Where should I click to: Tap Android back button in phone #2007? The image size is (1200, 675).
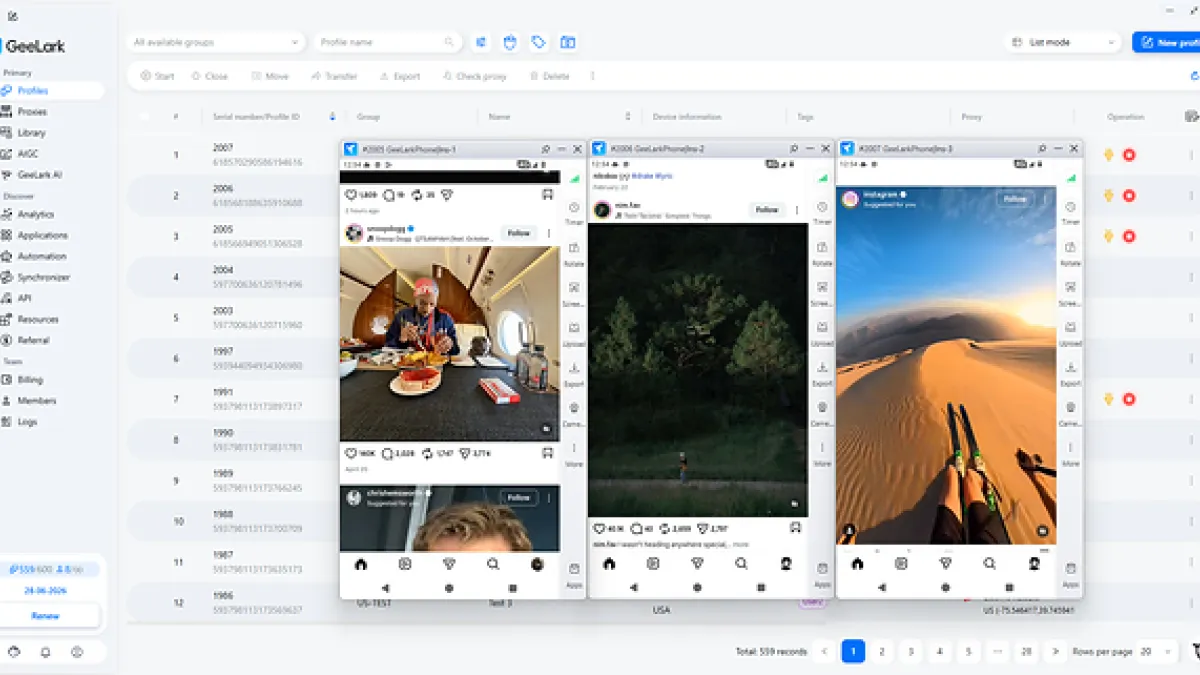click(882, 588)
